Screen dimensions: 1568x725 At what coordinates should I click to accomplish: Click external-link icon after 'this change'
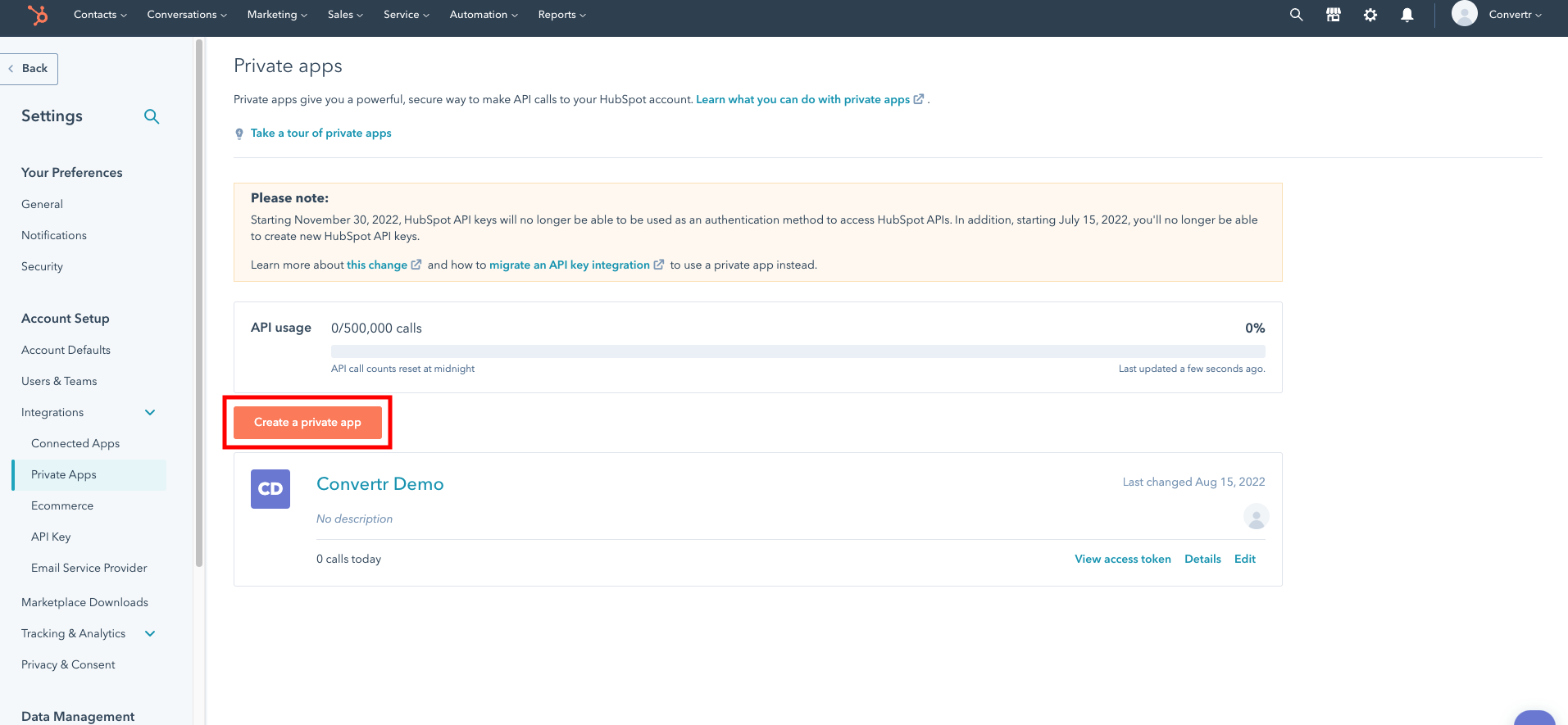(416, 265)
